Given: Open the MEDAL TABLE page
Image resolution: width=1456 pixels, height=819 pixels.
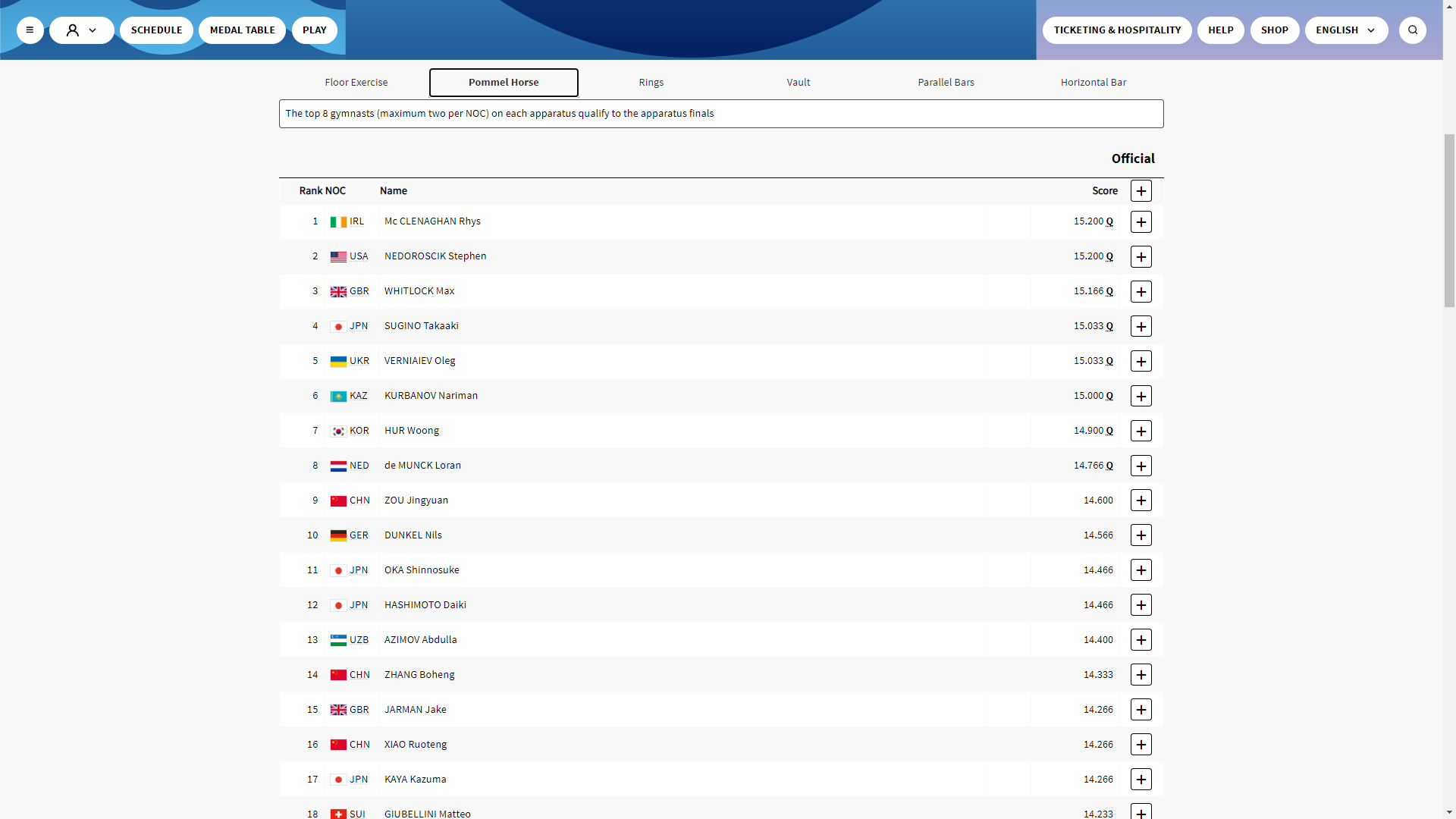Looking at the screenshot, I should tap(242, 30).
